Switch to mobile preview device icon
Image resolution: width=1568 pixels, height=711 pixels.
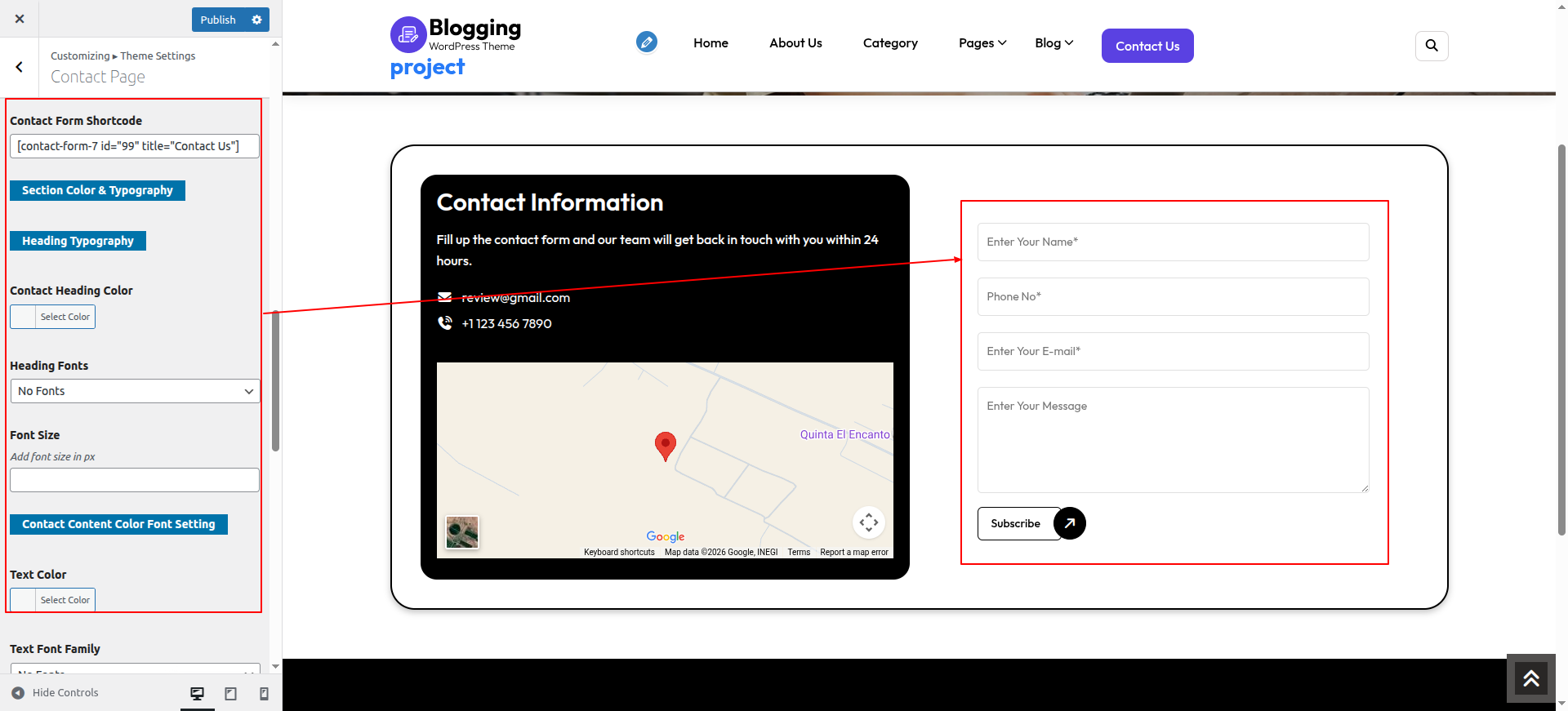264,693
